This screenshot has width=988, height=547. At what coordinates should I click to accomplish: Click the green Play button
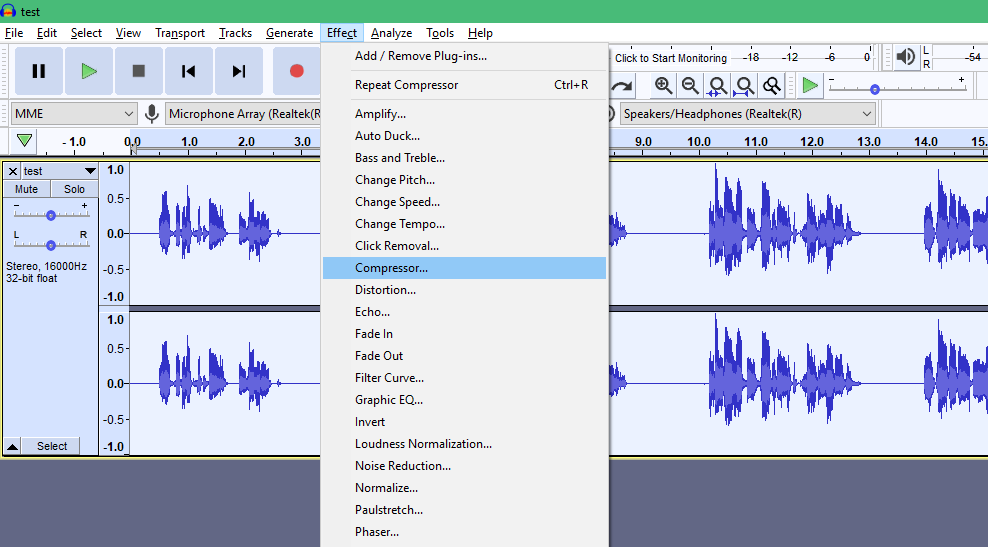coord(89,71)
